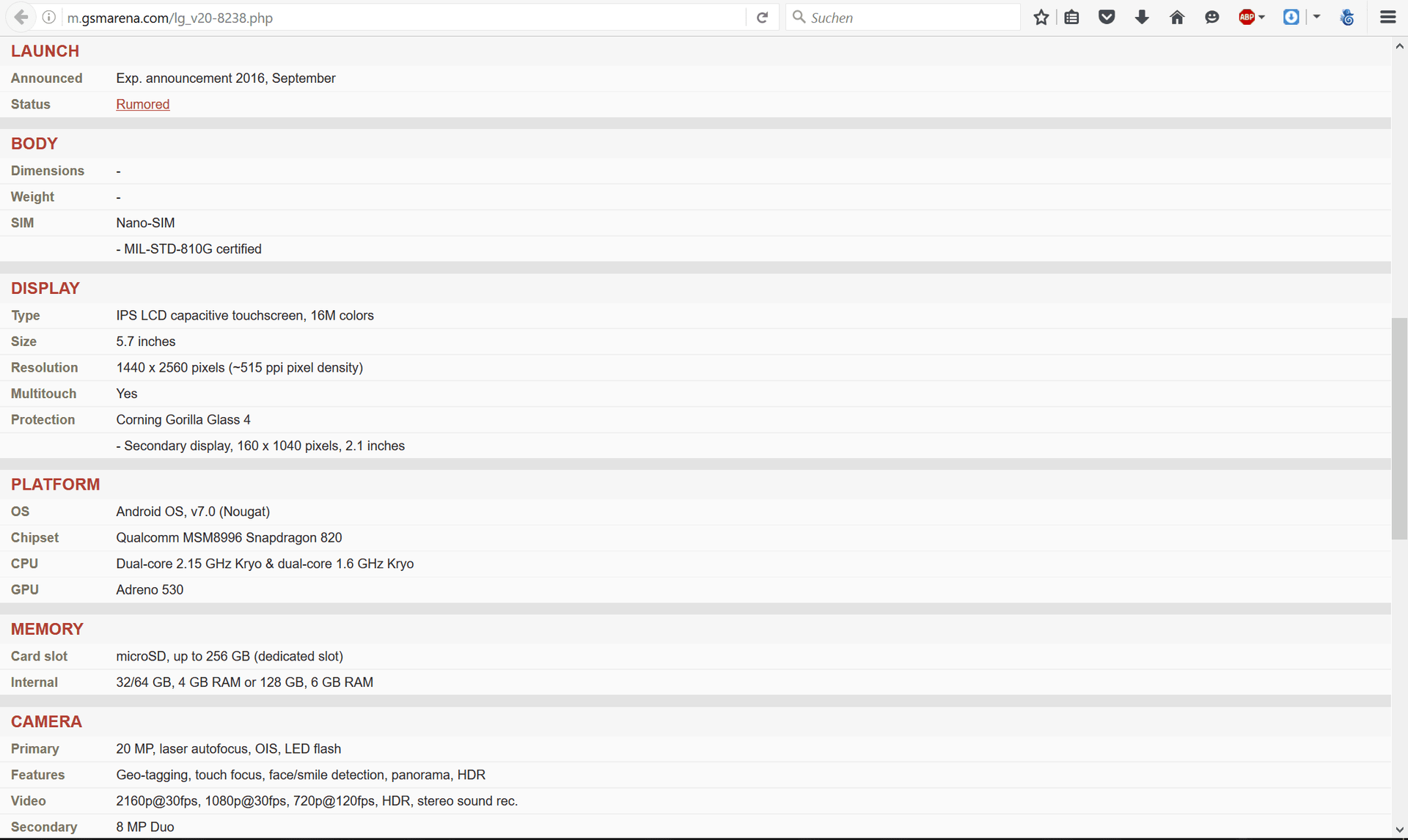Click the '5.7 inches' size value
Screen dimensions: 1408x840
[146, 342]
